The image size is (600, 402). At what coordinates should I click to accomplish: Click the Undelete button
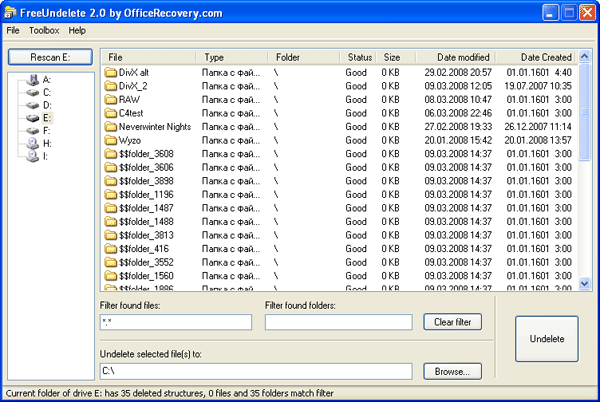tap(547, 339)
